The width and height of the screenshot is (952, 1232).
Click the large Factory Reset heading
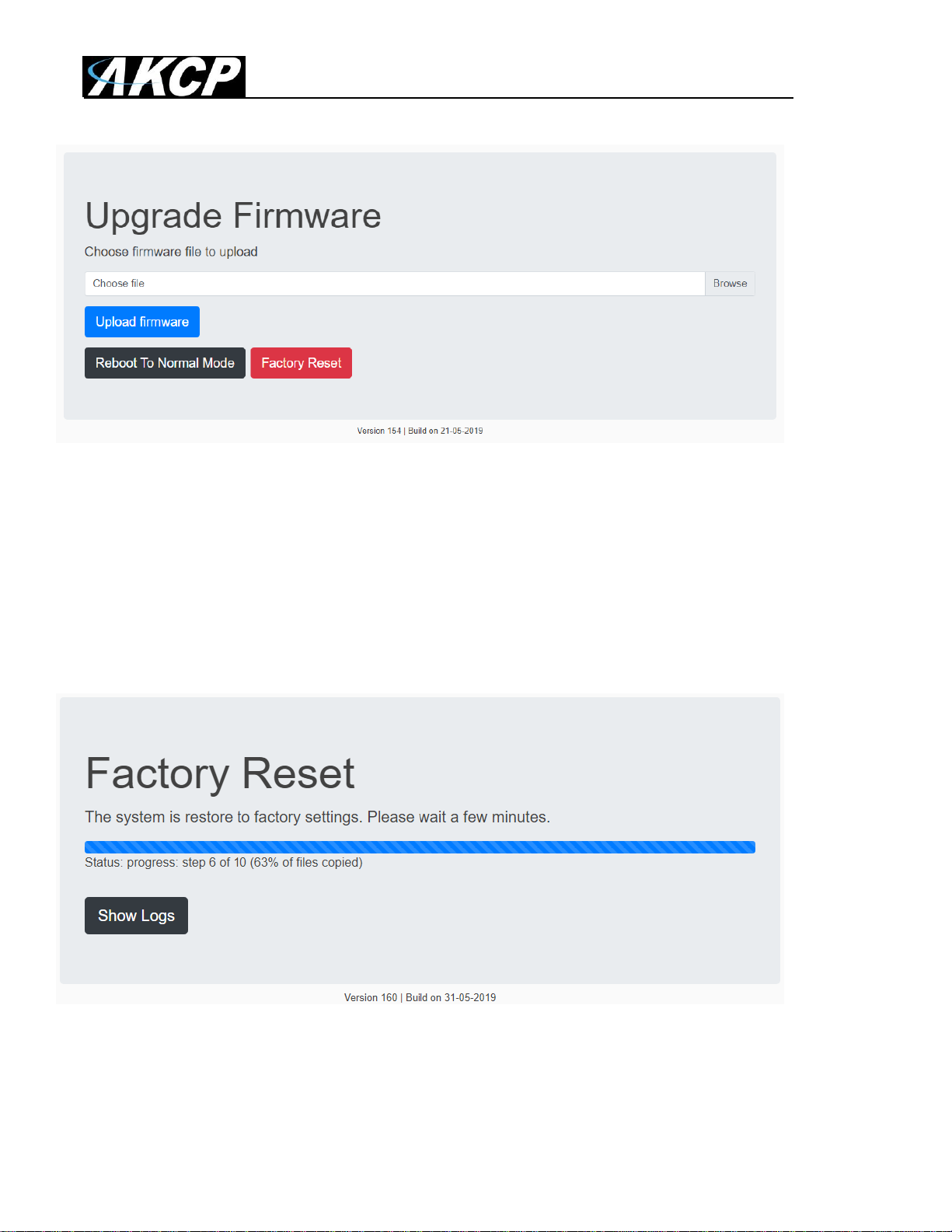220,773
